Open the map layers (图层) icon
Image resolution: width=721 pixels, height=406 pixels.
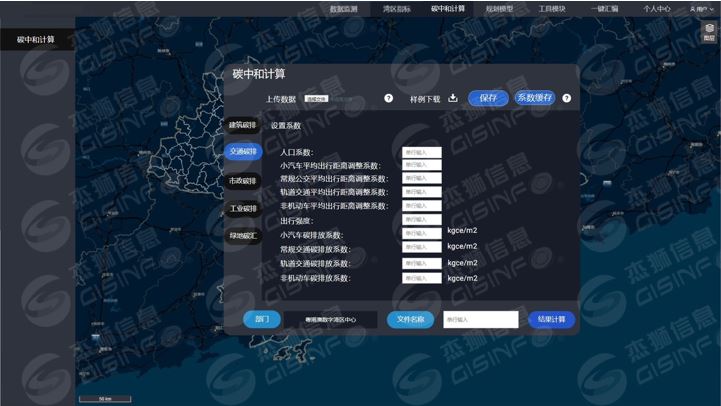(x=710, y=32)
